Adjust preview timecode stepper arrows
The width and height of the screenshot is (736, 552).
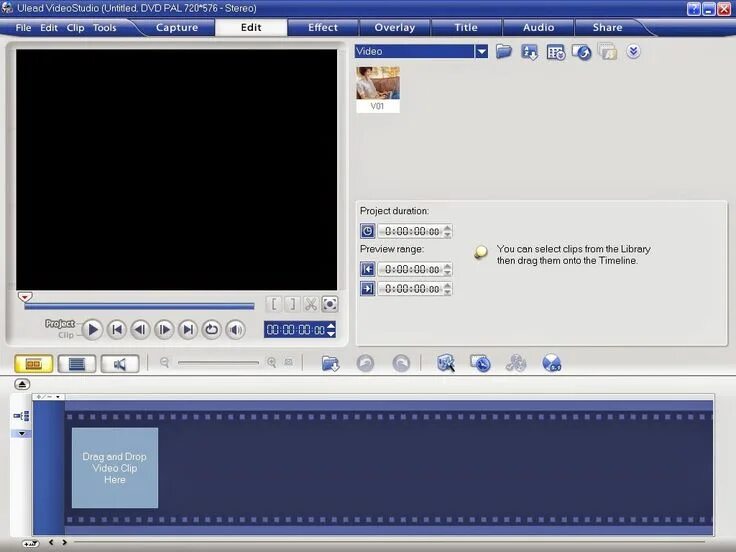tap(331, 330)
